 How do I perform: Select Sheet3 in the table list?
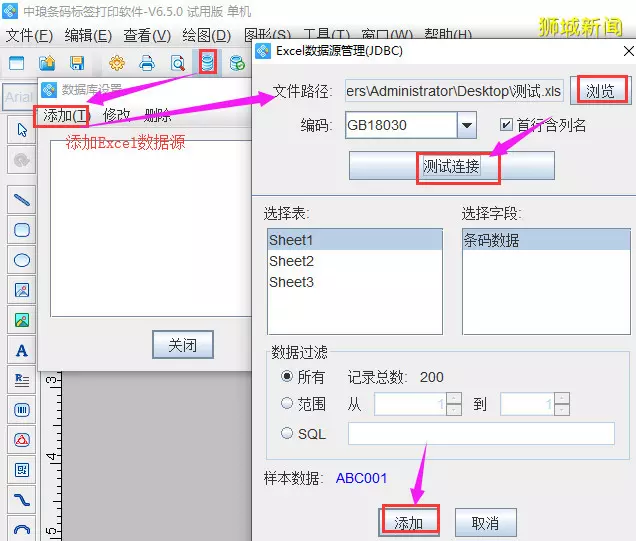point(355,282)
